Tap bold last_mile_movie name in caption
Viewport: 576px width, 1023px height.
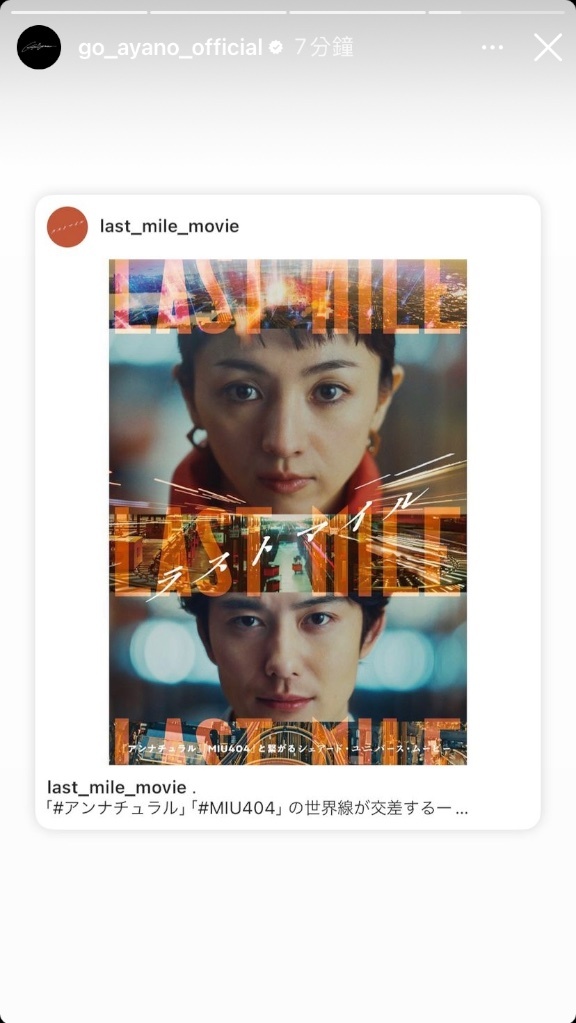tap(117, 787)
